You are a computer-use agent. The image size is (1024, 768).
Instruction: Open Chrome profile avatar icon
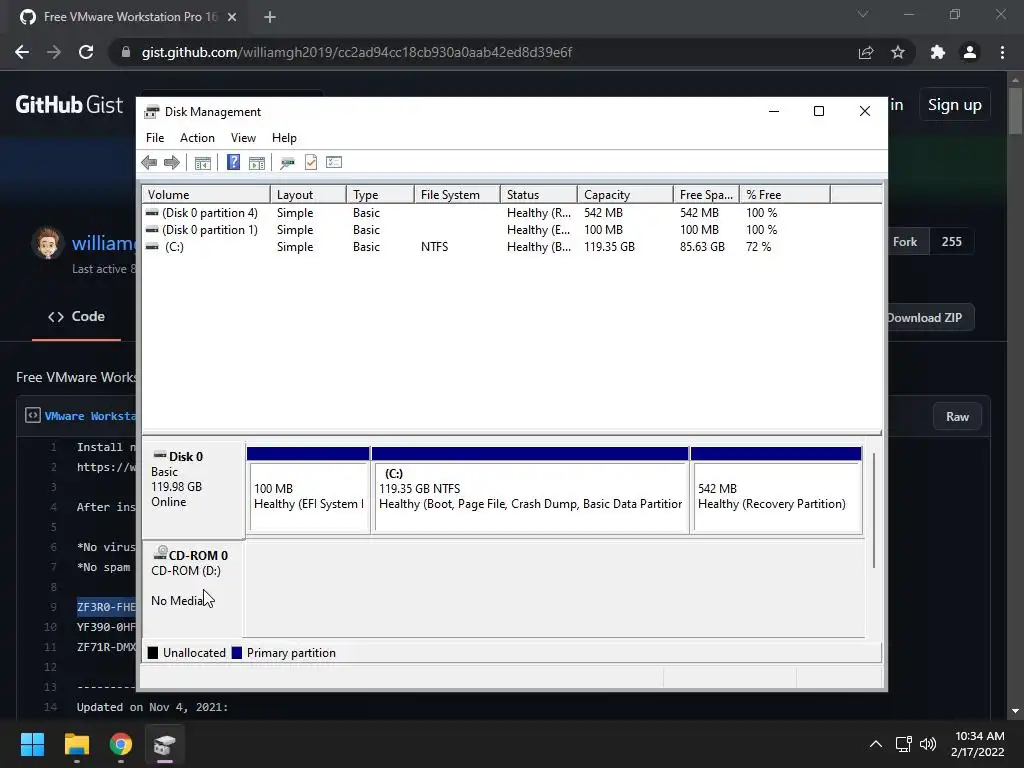click(x=970, y=52)
